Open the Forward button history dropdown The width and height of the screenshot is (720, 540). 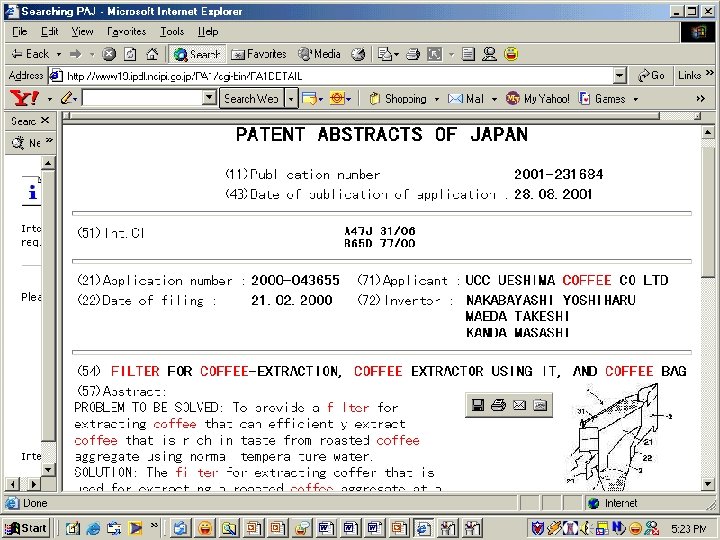pos(92,55)
